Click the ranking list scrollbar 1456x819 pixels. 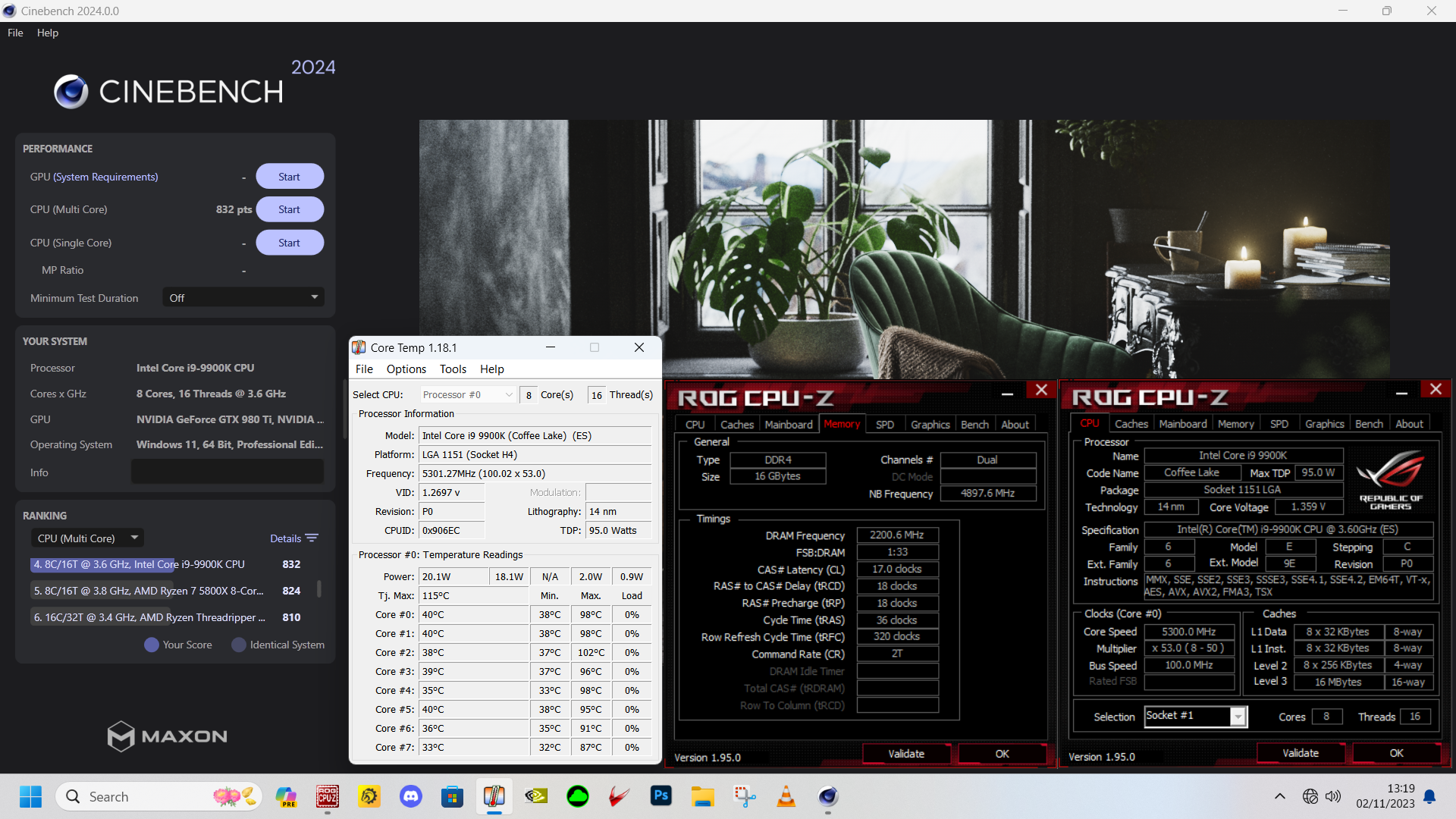click(318, 588)
